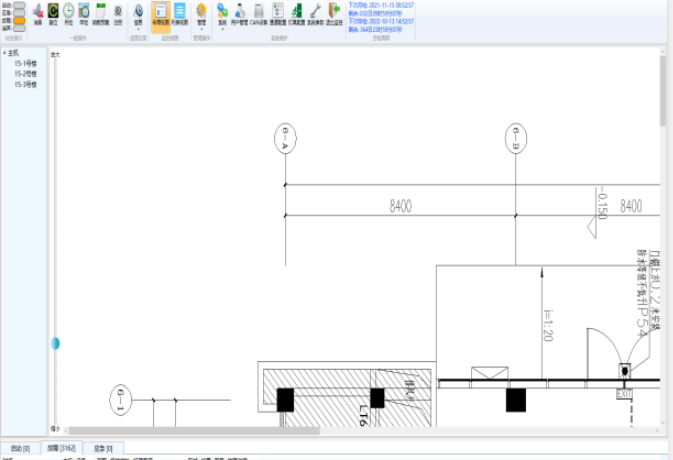Open the 信息 records dropdown

[138, 13]
